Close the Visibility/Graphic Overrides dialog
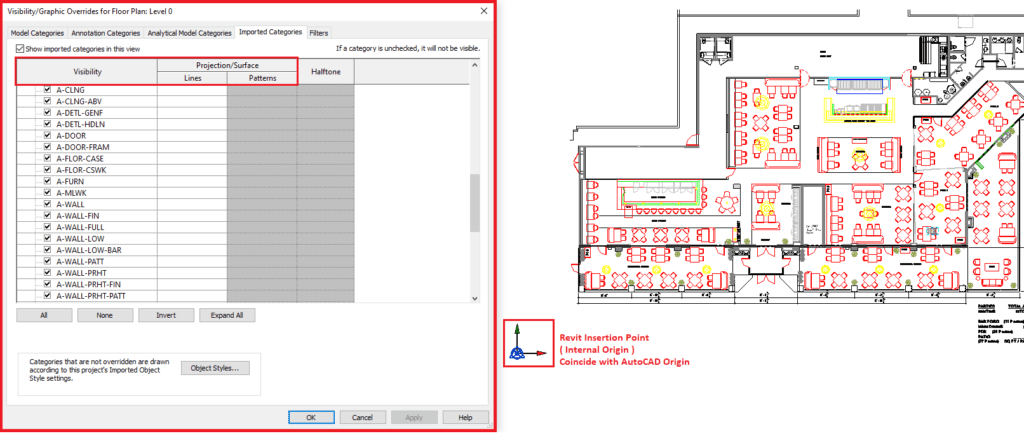1024x436 pixels. [x=485, y=10]
